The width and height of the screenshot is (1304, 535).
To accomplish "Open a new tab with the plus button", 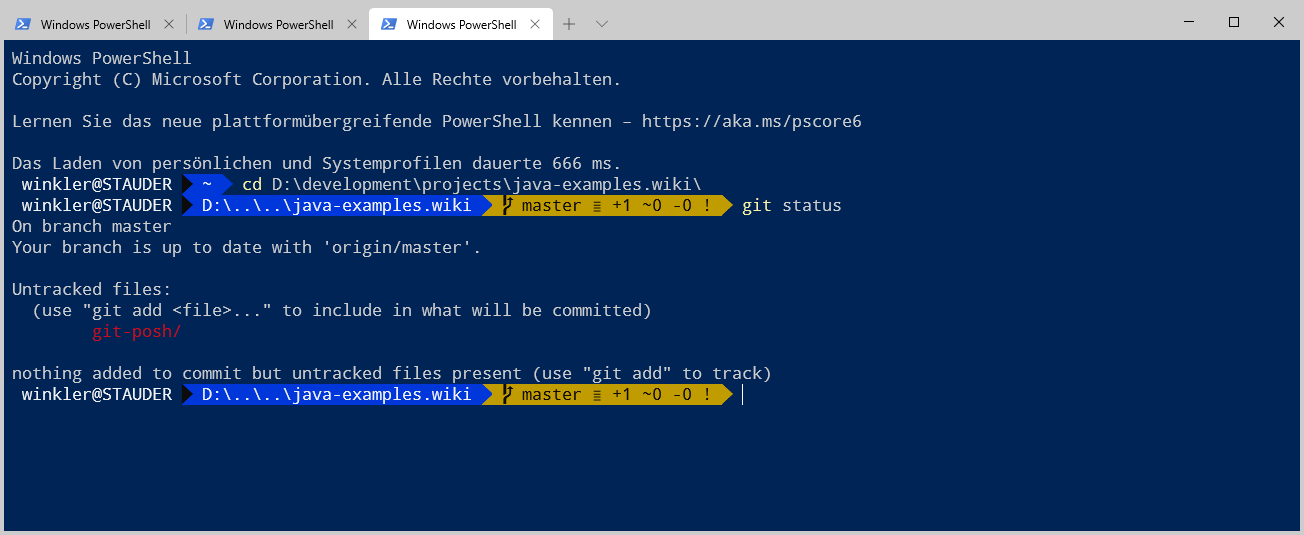I will click(569, 24).
